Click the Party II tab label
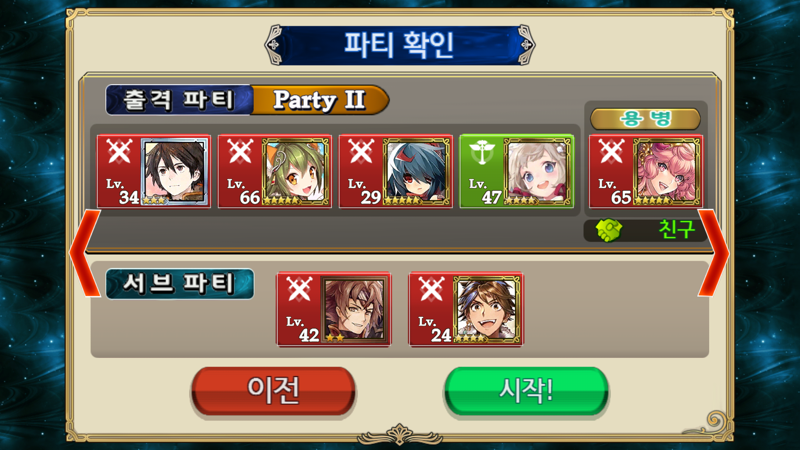This screenshot has width=800, height=450. pyautogui.click(x=319, y=99)
